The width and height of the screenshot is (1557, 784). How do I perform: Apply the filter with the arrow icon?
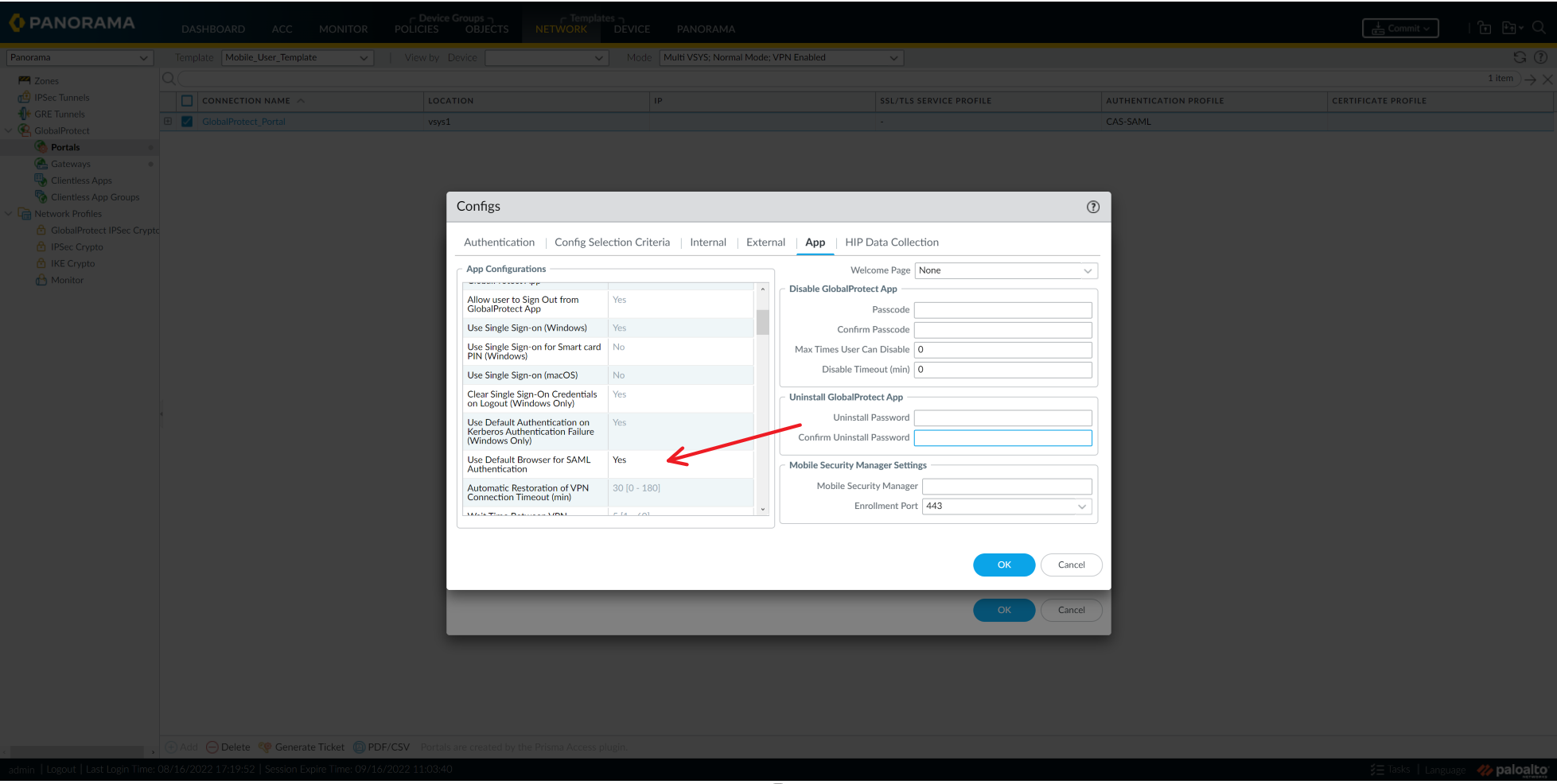[1530, 80]
